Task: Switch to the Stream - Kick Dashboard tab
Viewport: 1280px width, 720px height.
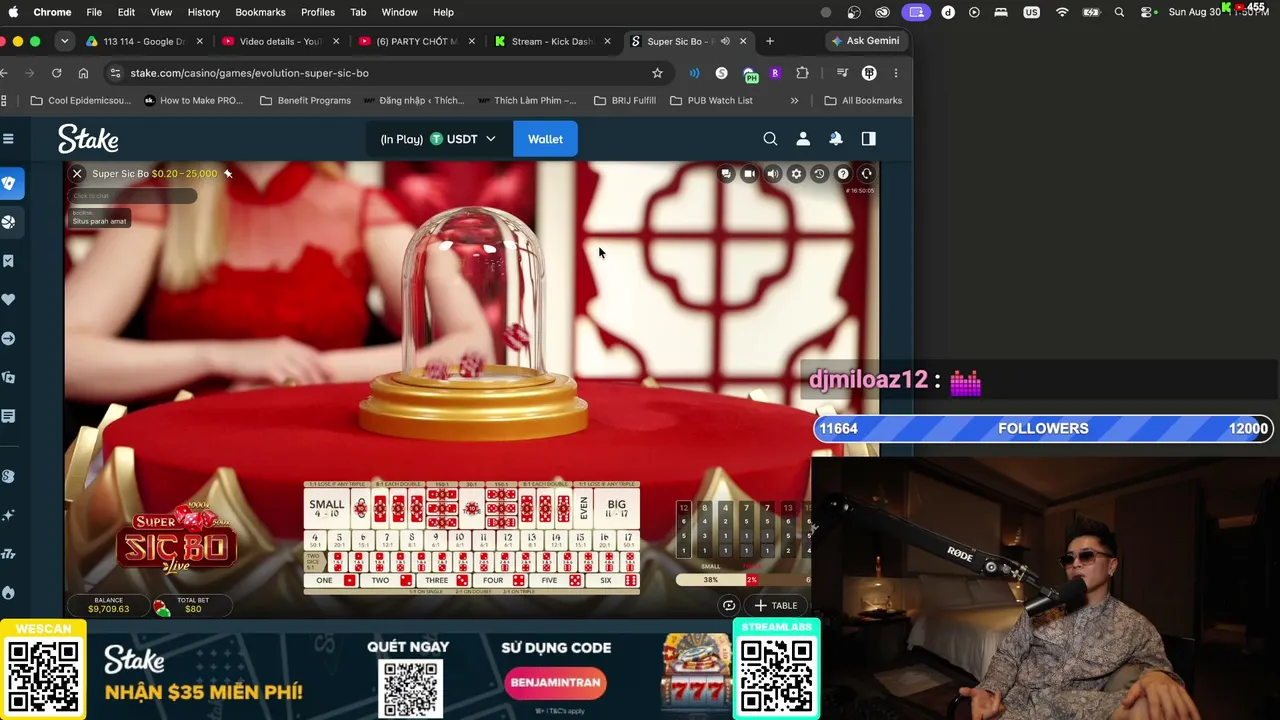Action: 551,41
